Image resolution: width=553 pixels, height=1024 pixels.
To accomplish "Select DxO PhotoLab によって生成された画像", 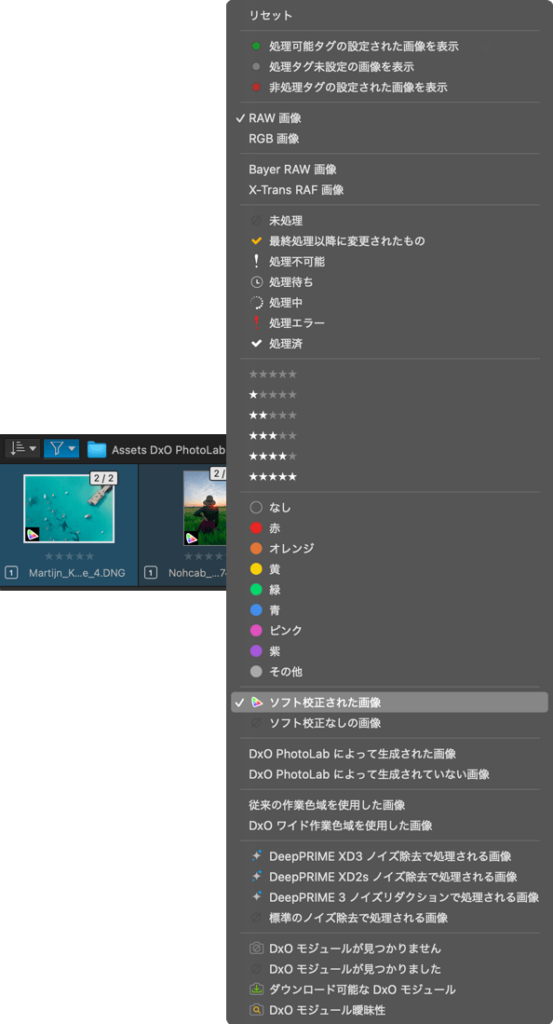I will coord(389,754).
